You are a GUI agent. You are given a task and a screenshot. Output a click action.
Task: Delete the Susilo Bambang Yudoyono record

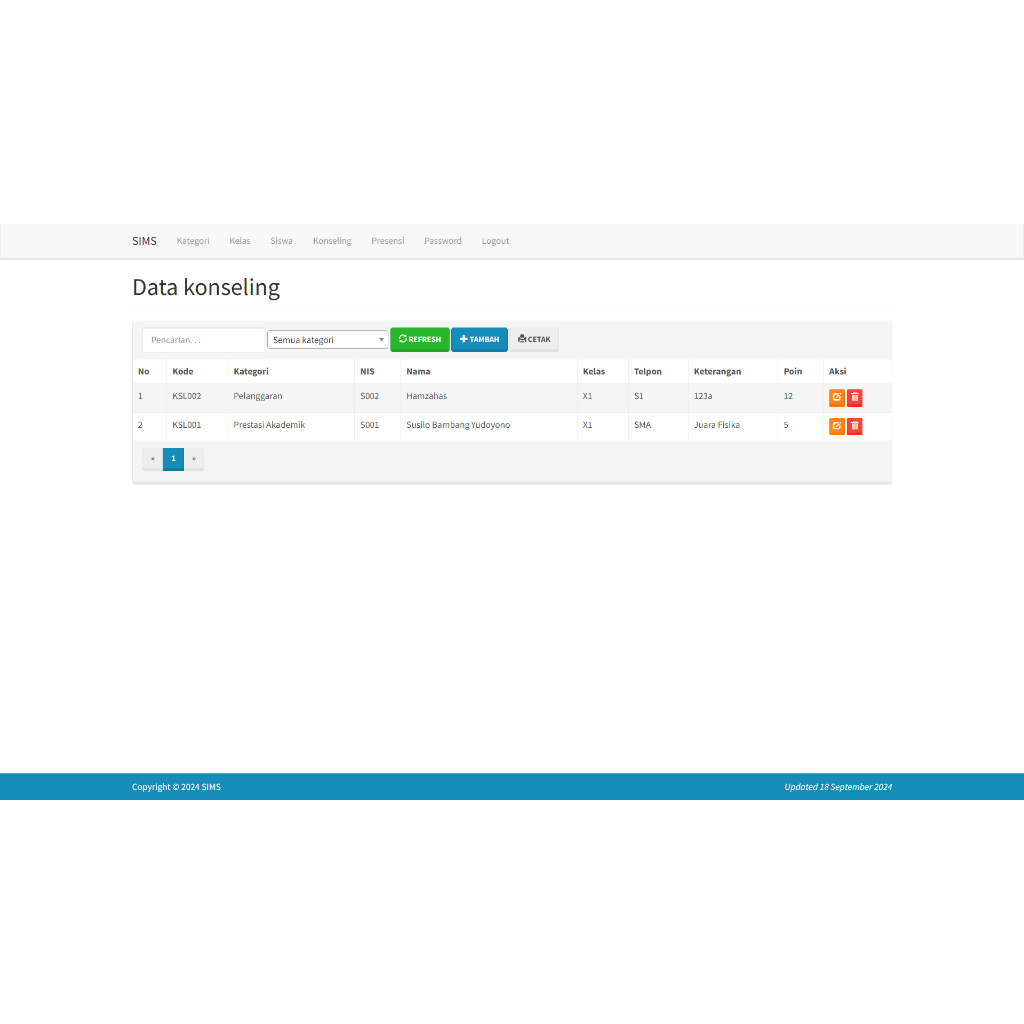click(854, 426)
